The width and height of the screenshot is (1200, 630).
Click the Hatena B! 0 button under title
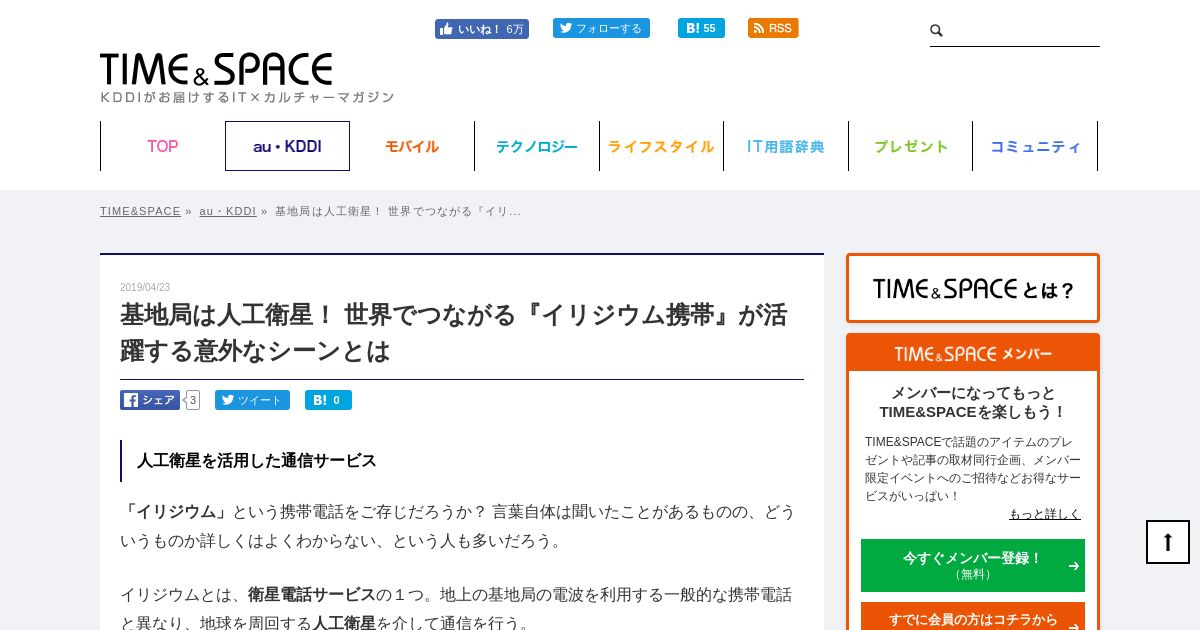tap(328, 400)
